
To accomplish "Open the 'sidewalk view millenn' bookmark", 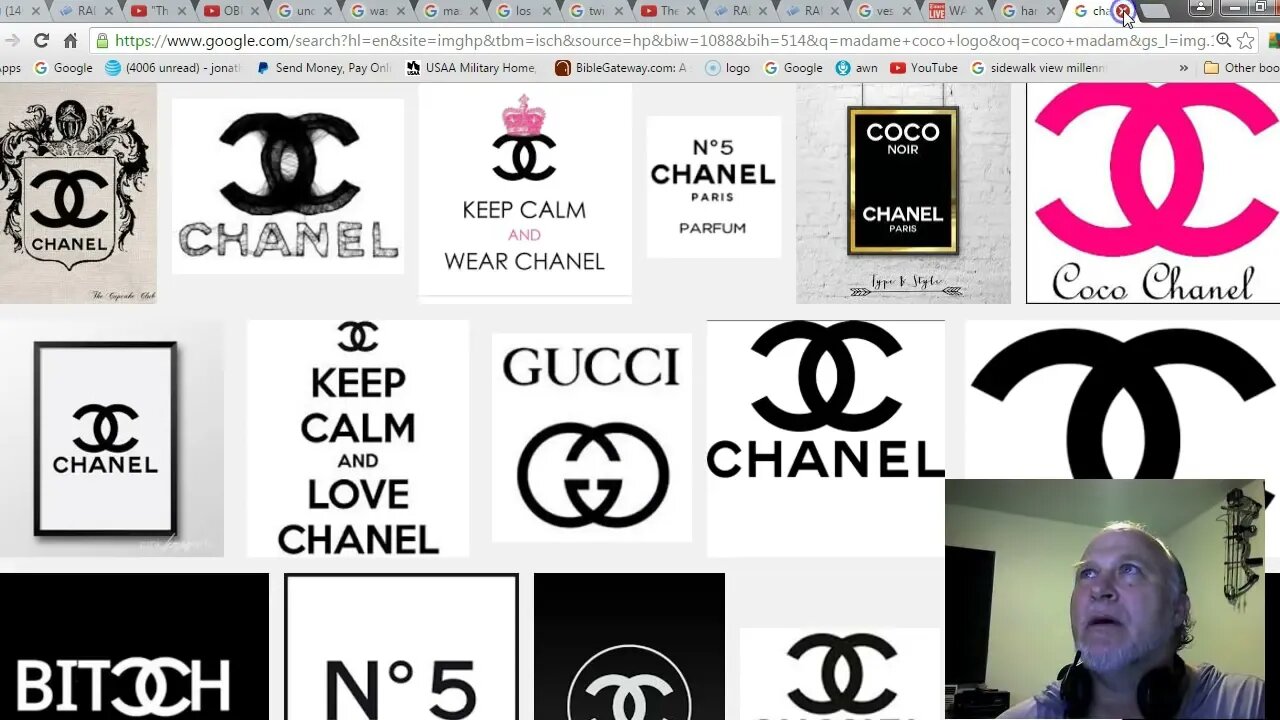I will [x=1038, y=68].
